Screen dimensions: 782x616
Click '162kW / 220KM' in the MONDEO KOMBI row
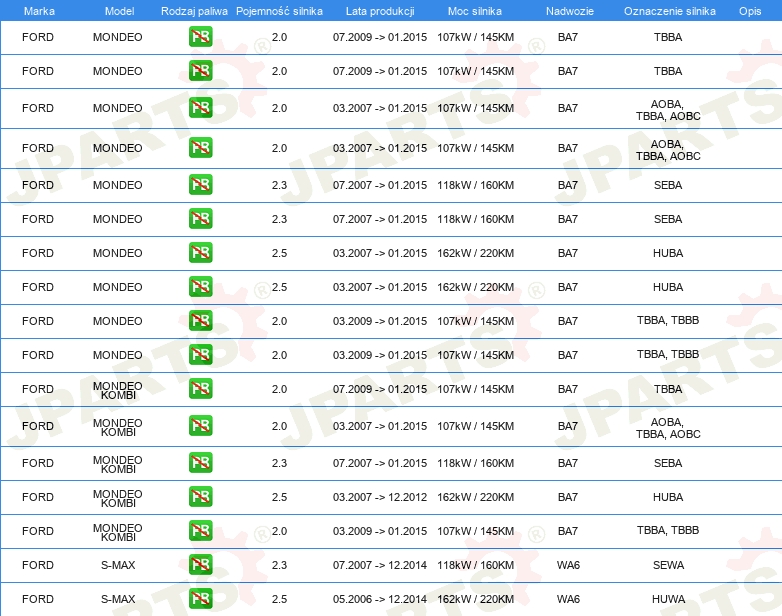click(x=476, y=497)
